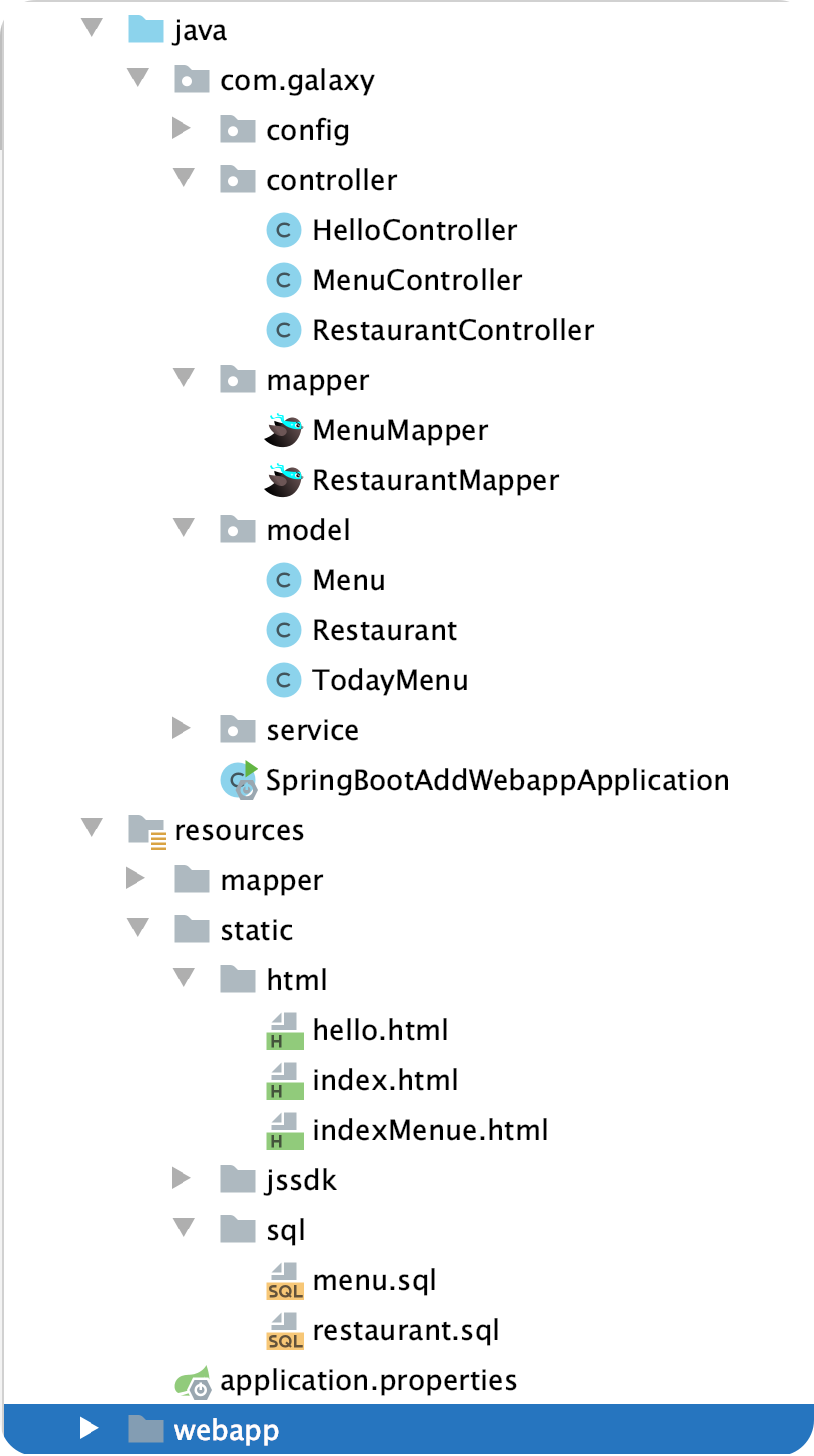Collapse the java source folder
This screenshot has height=1456, width=814.
92,28
